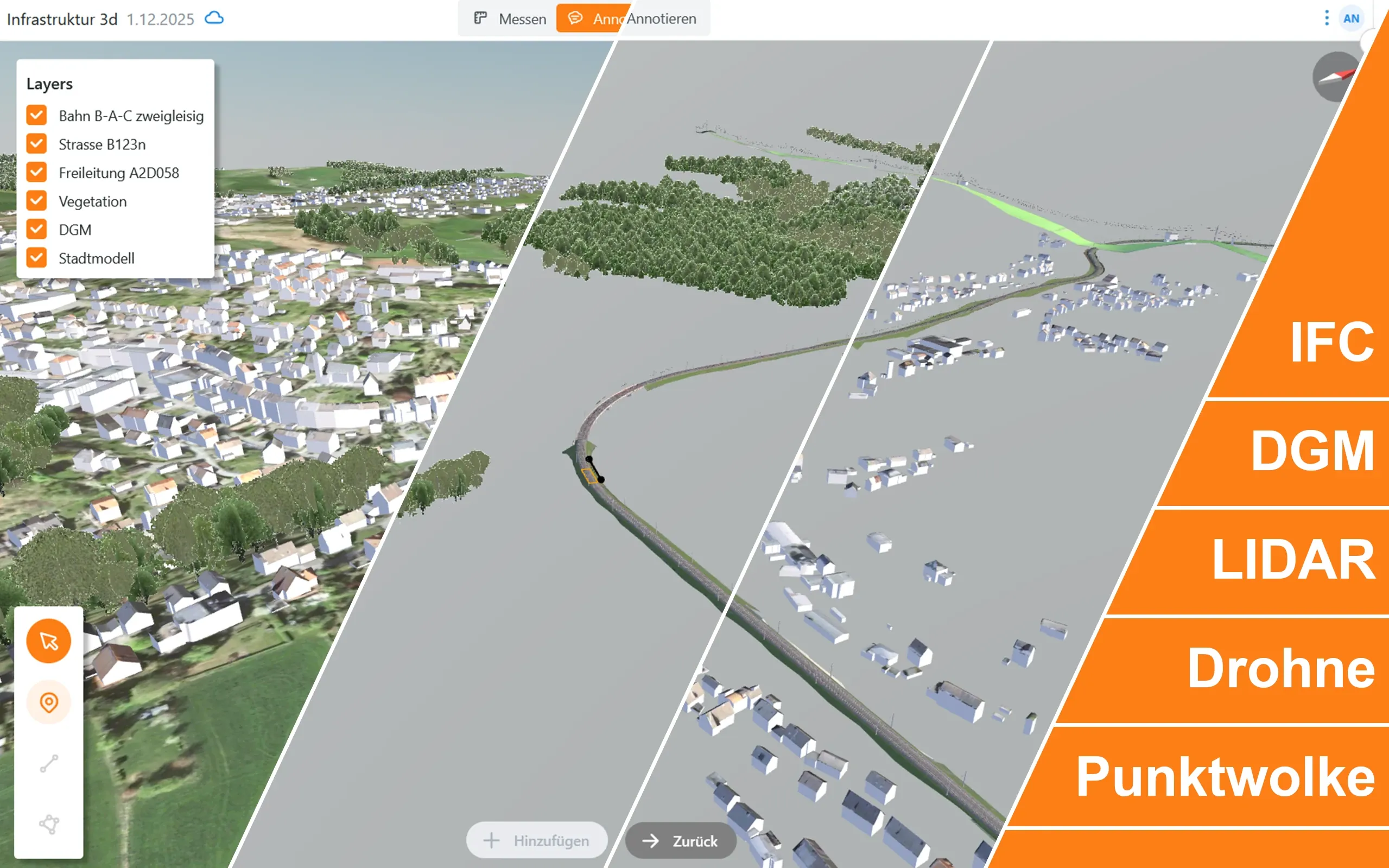Click the orange marker on the railway
1389x868 pixels.
[589, 476]
